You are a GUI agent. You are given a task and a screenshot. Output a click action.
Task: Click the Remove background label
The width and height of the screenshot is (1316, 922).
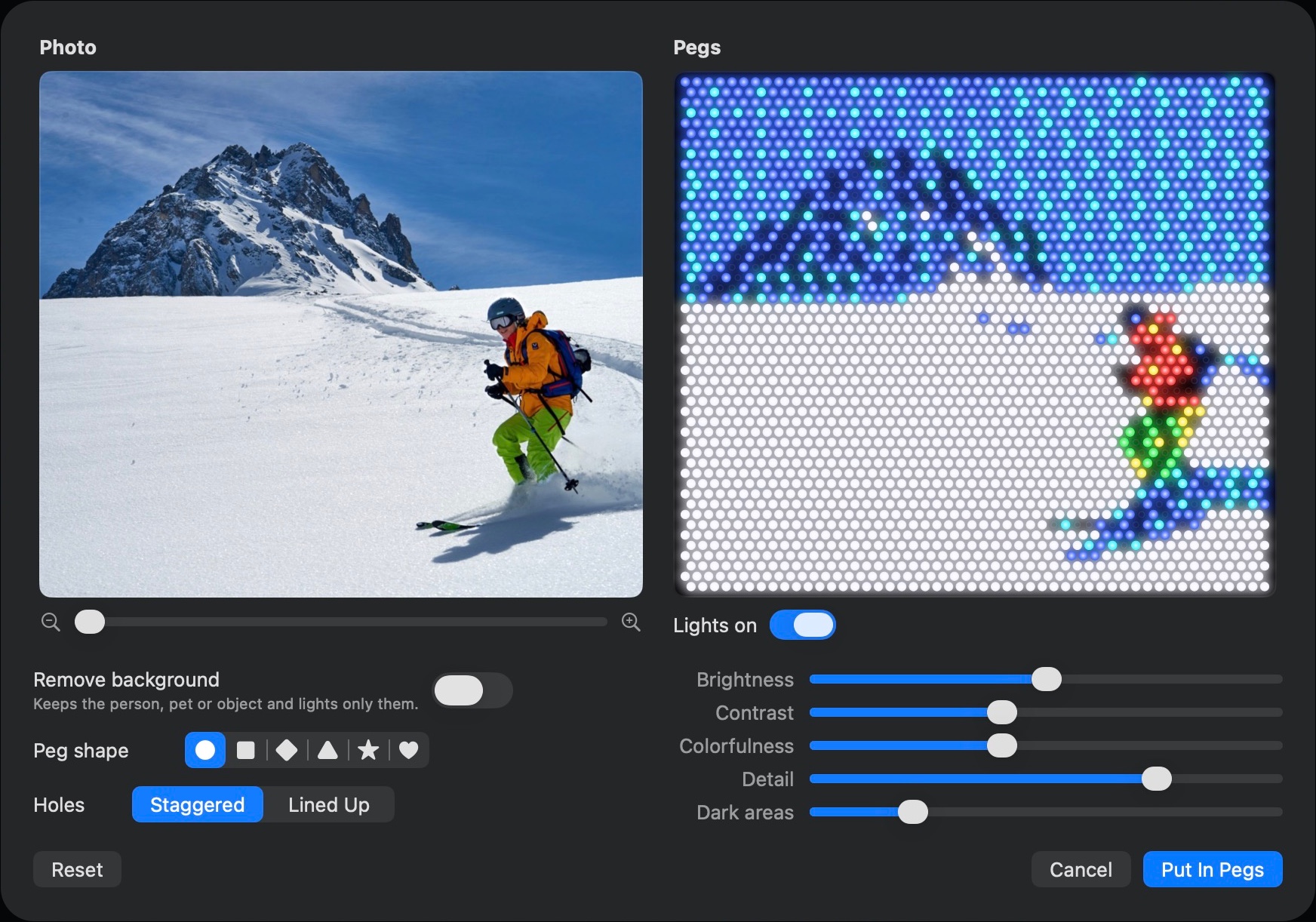(x=126, y=680)
